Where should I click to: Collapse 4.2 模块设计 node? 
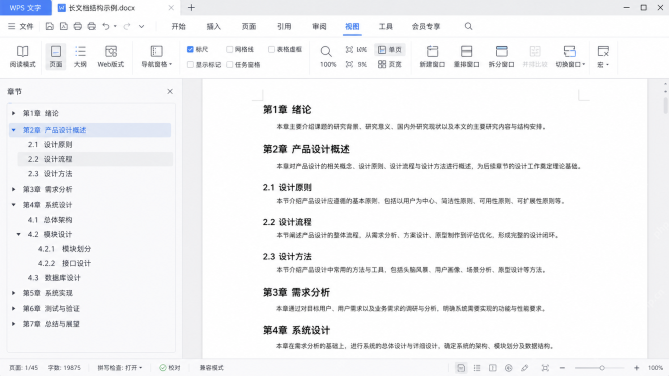click(x=19, y=234)
